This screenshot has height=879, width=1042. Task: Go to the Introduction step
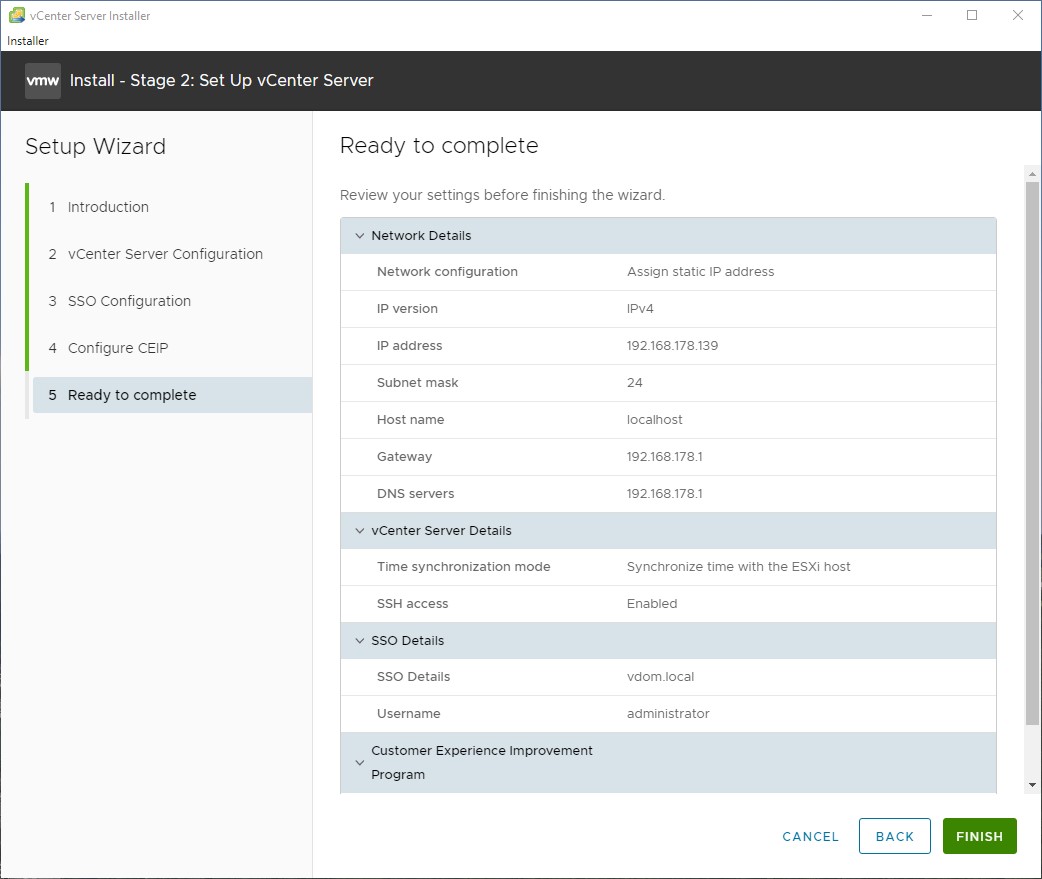coord(108,207)
